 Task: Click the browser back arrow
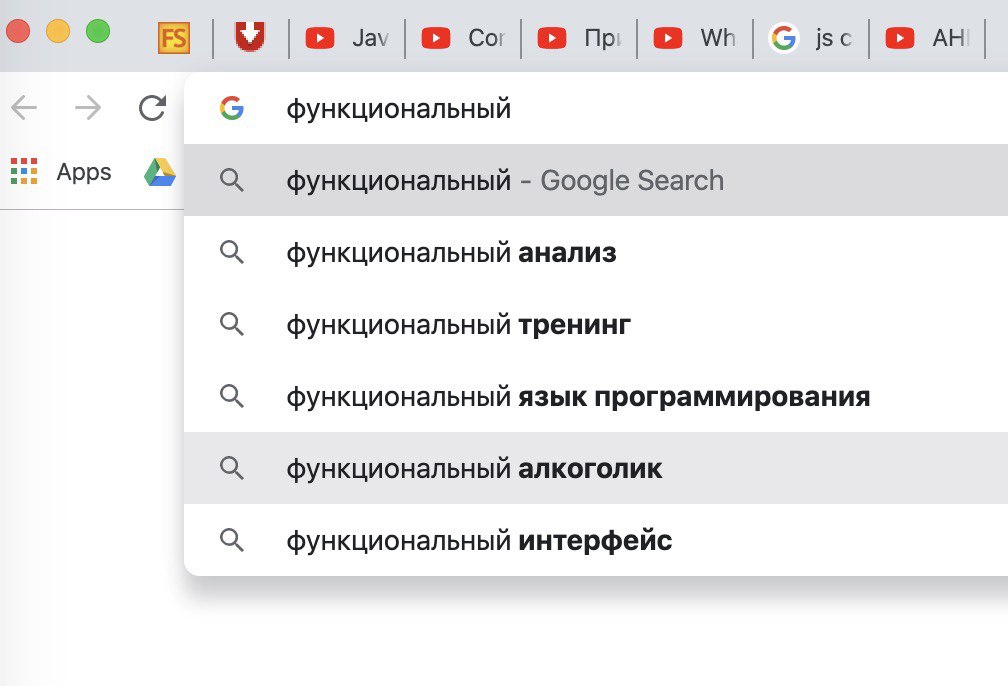tap(24, 107)
